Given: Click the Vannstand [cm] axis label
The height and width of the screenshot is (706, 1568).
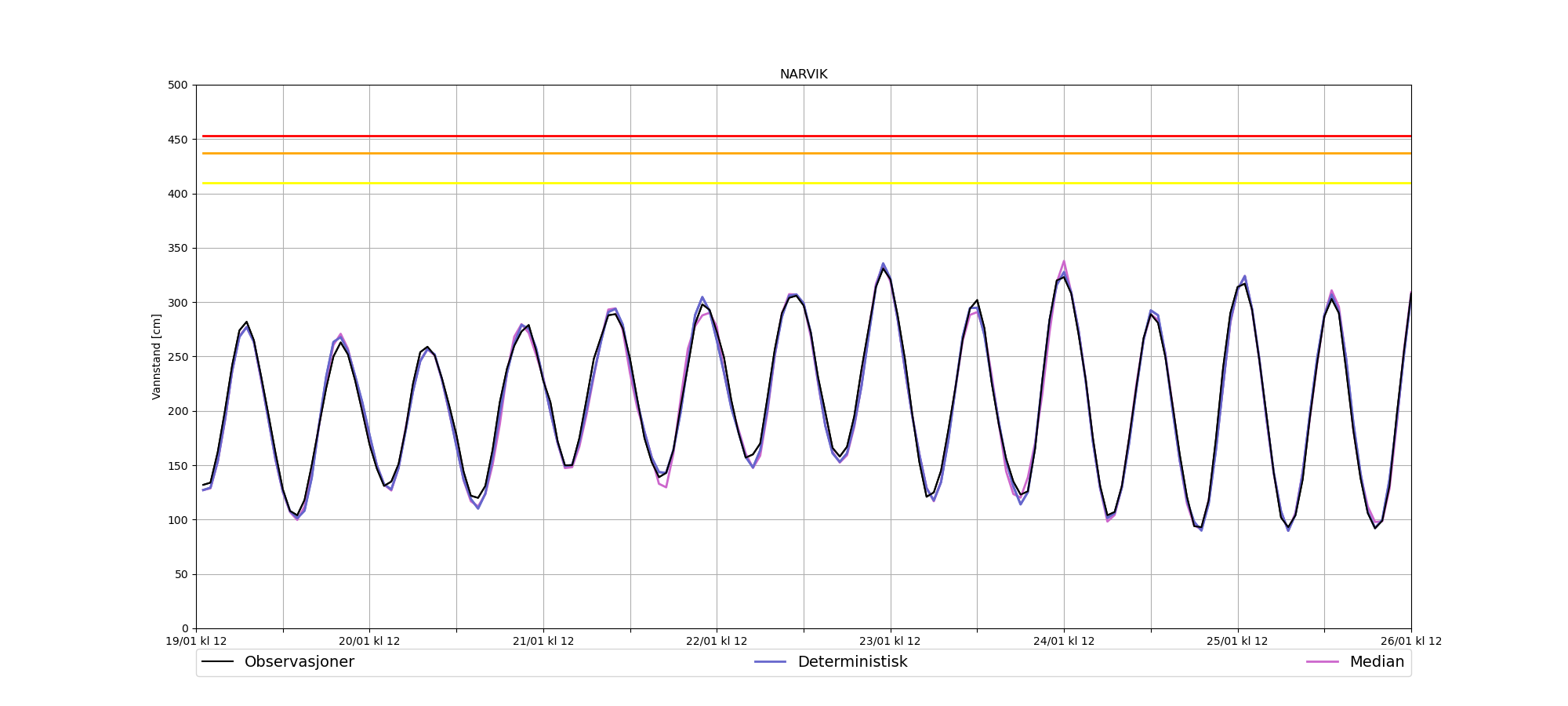Looking at the screenshot, I should click(x=157, y=357).
